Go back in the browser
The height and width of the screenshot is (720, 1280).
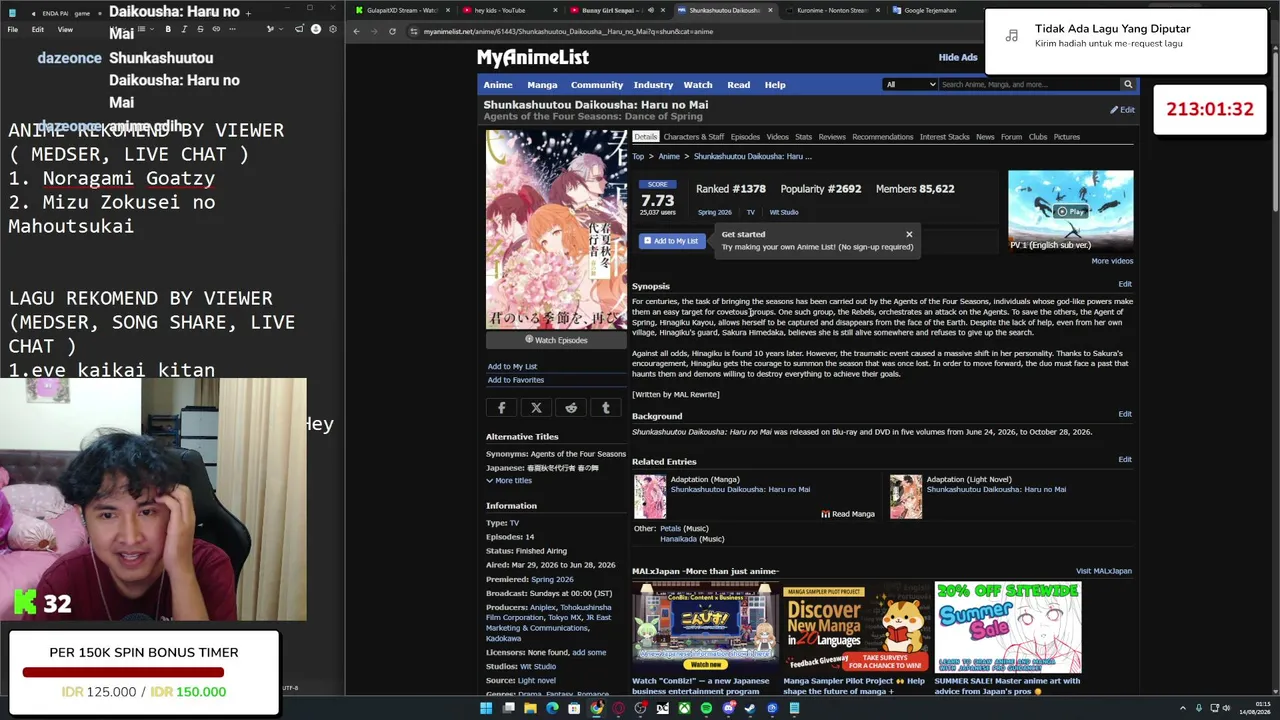click(x=356, y=31)
